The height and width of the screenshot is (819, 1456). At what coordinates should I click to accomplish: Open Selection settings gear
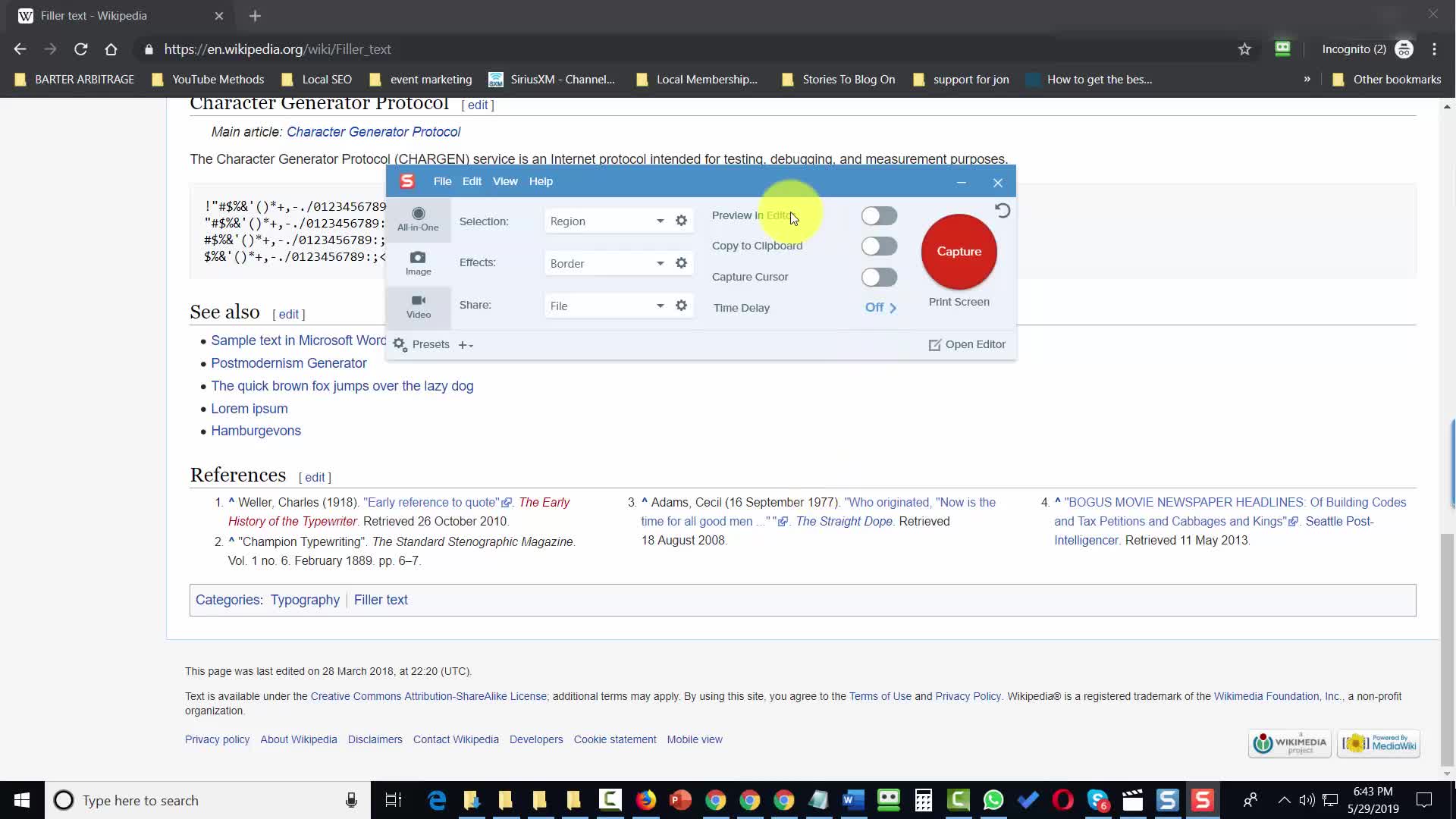pos(681,221)
